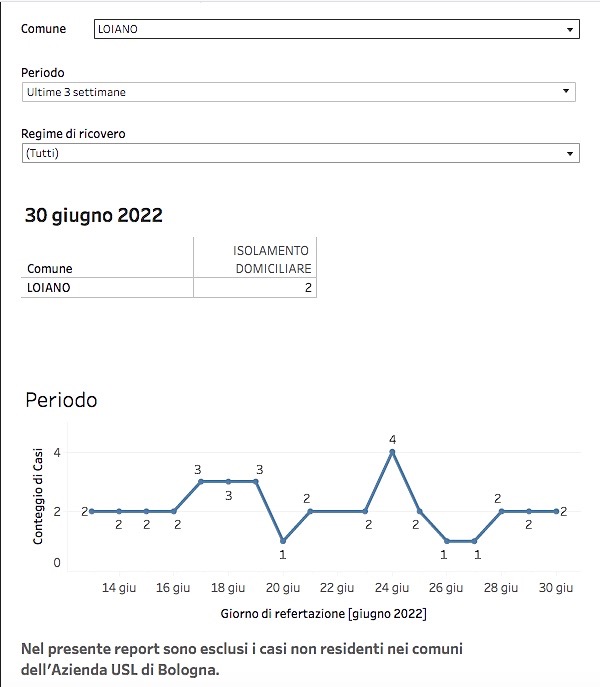Click the Conteggio di Casi axis title
The width and height of the screenshot is (600, 687).
tap(38, 496)
